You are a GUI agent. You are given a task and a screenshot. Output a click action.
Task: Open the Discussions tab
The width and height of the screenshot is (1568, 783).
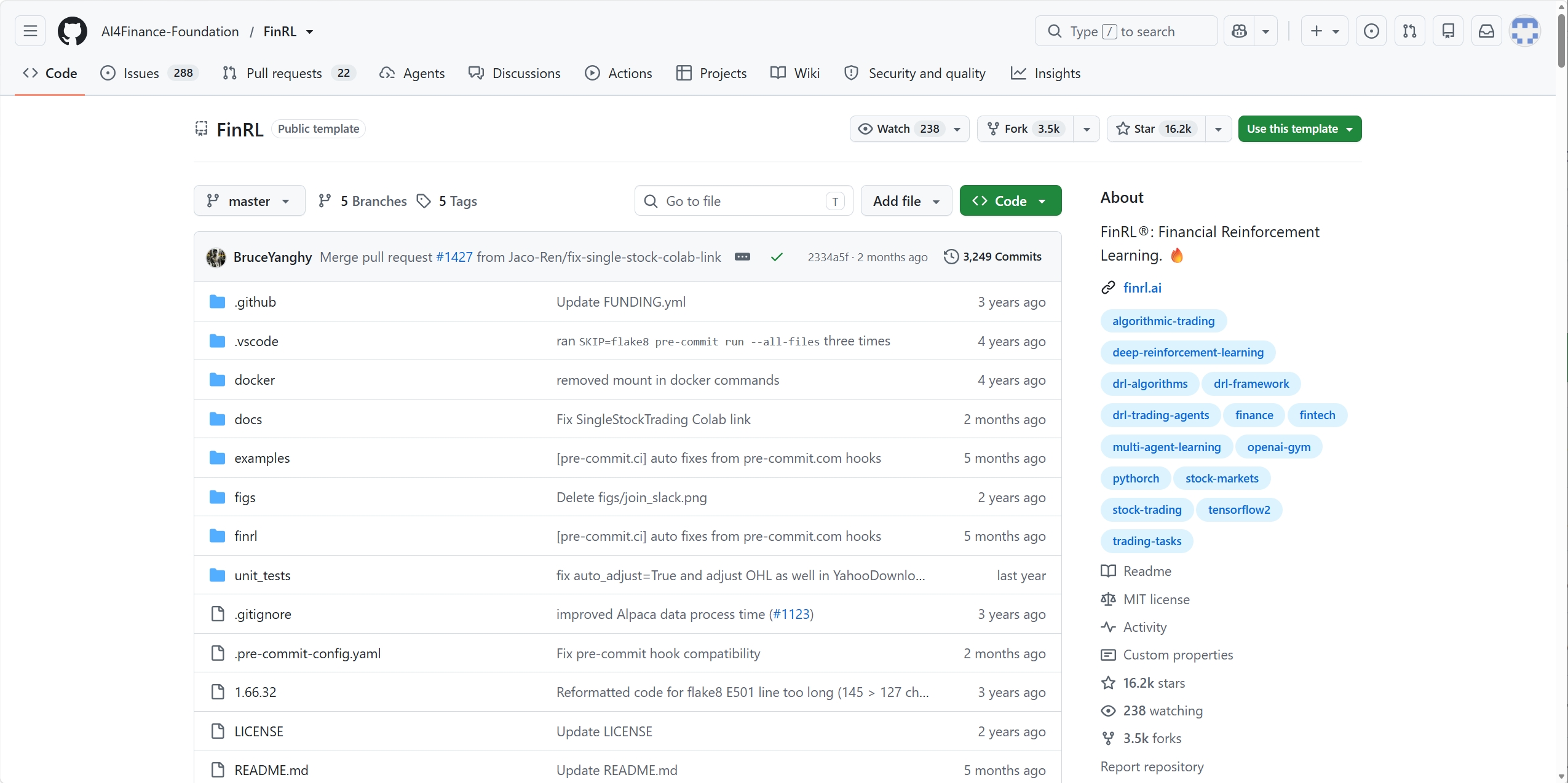[515, 73]
